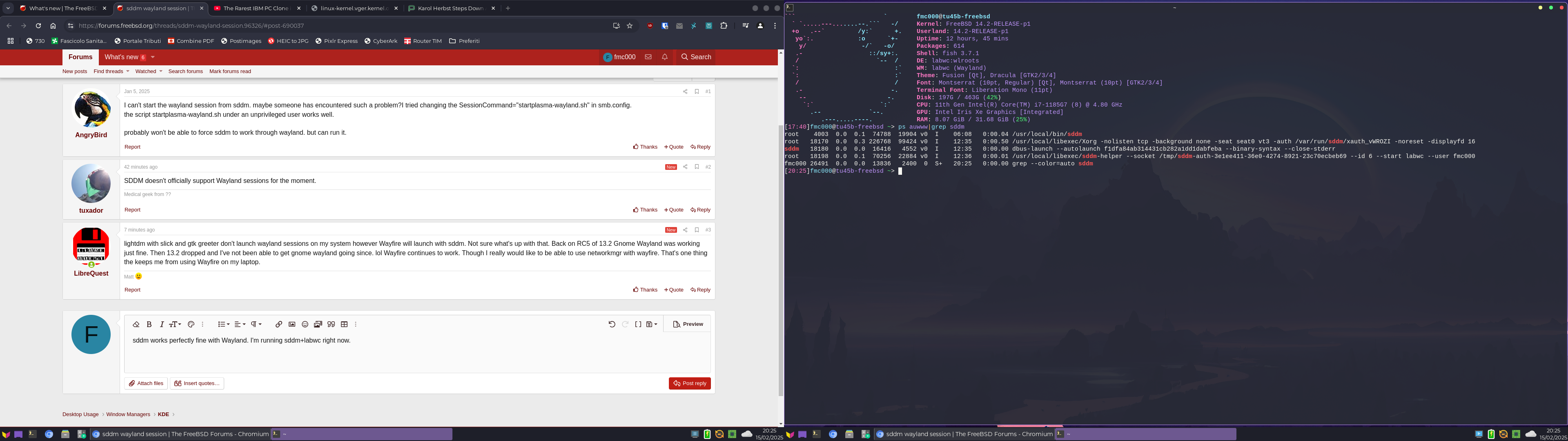Screen dimensions: 1568x441
Task: Open the What's new navigation tab
Action: (x=121, y=57)
